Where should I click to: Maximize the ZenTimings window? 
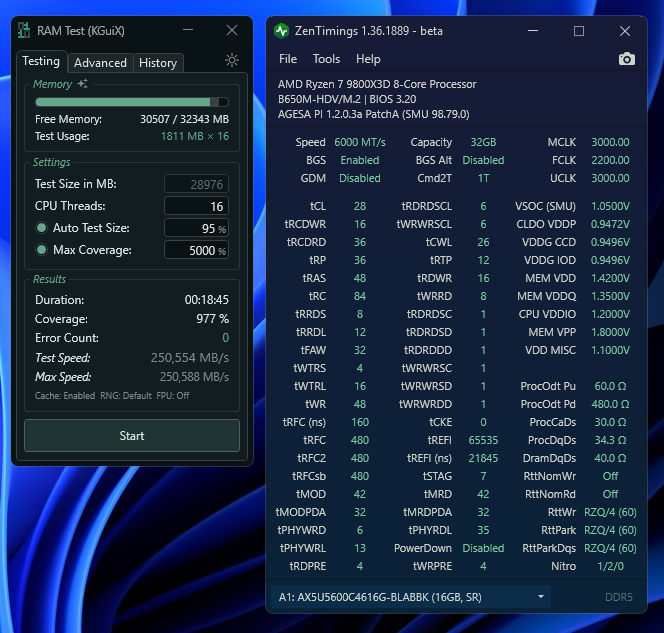pos(579,31)
